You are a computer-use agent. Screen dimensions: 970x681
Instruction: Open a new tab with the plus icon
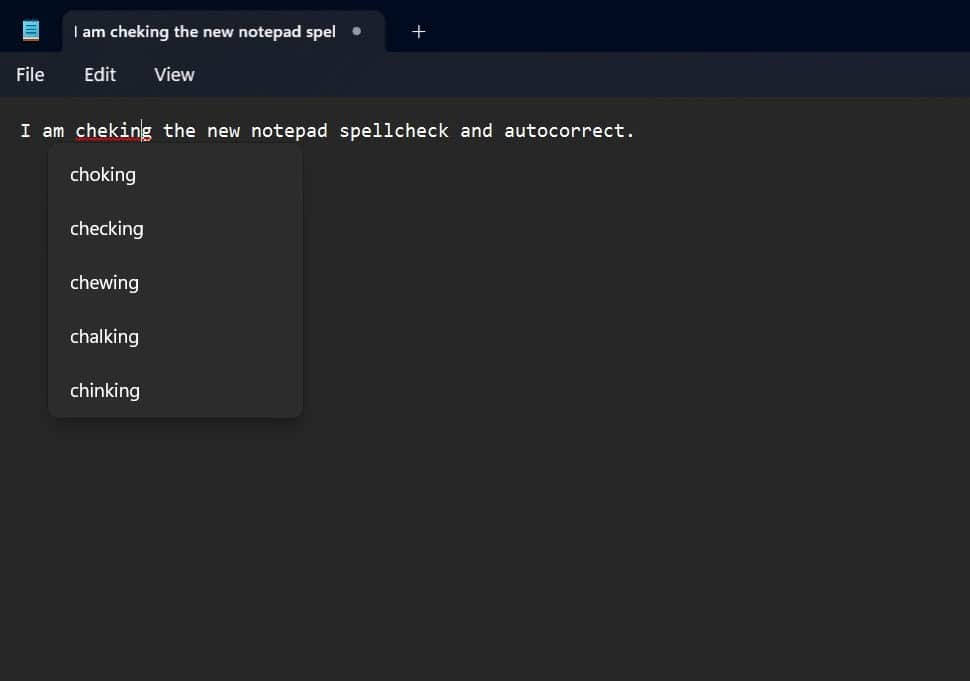tap(418, 31)
